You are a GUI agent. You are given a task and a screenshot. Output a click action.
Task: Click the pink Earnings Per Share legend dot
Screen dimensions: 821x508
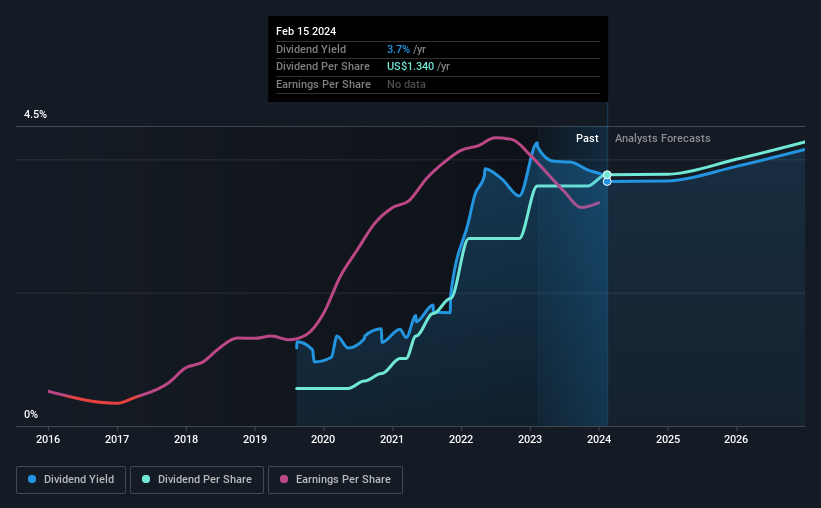[x=284, y=479]
